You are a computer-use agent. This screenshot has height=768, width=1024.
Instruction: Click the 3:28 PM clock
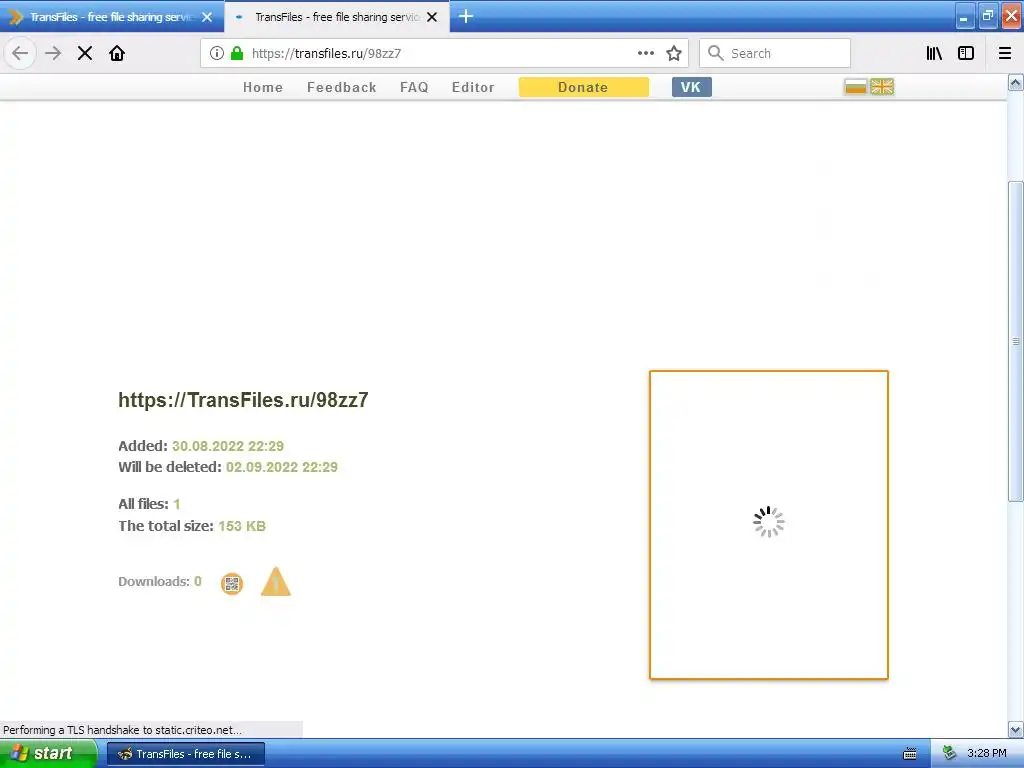[x=987, y=754]
